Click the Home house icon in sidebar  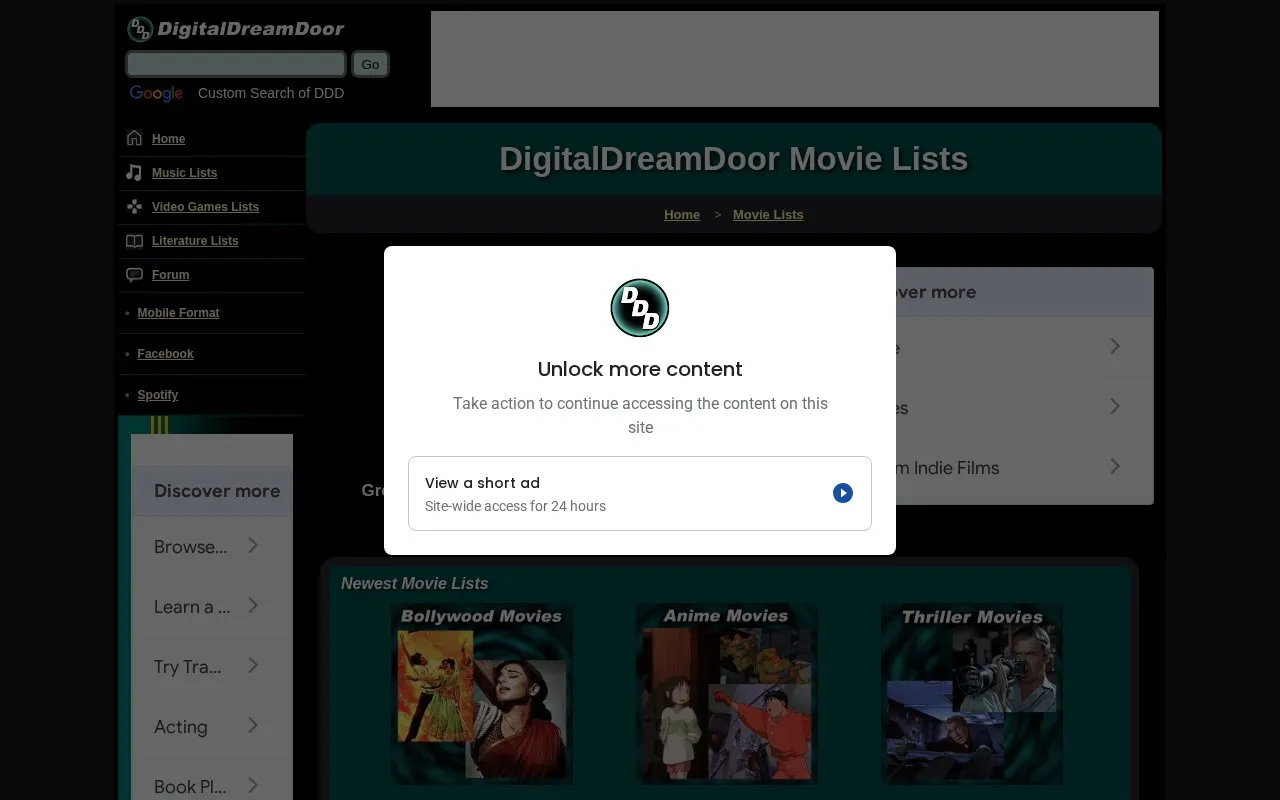(x=134, y=138)
